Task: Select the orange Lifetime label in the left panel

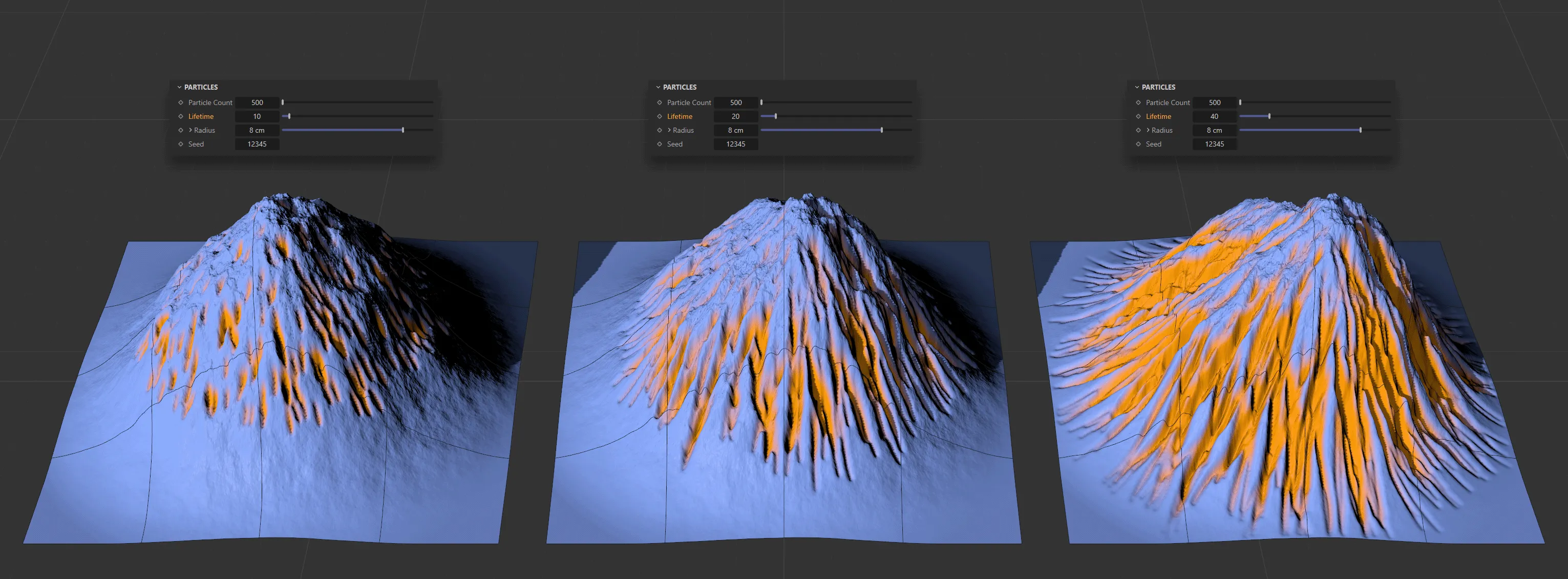Action: pyautogui.click(x=201, y=116)
